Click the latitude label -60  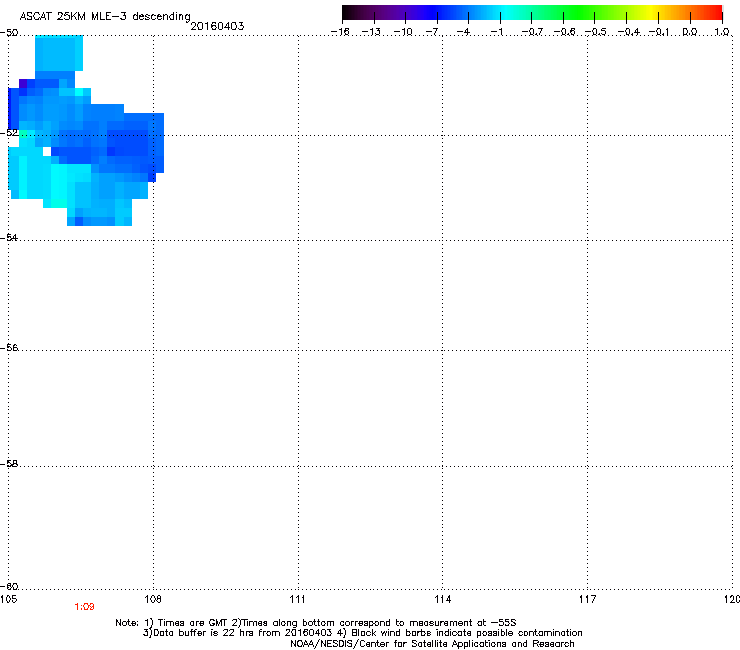click(9, 586)
